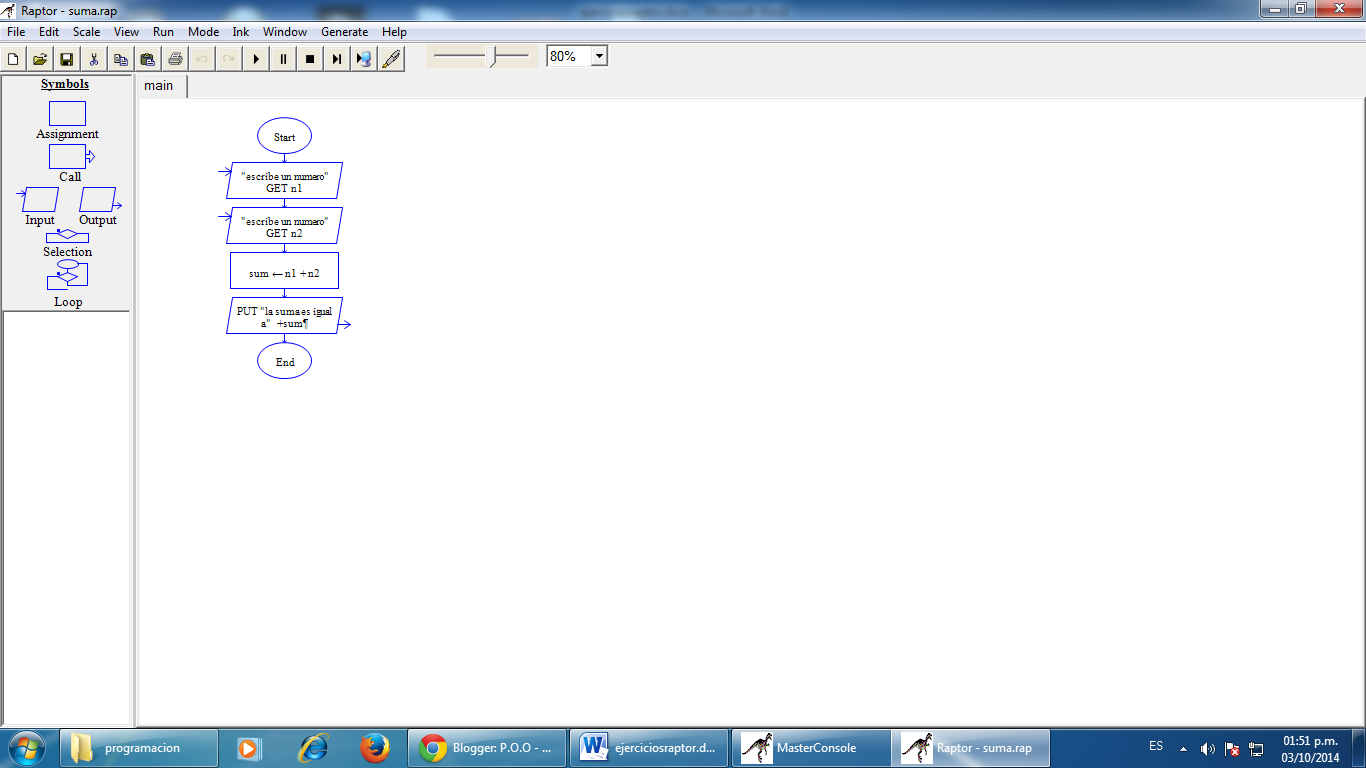Switch to MasterConsole window
The height and width of the screenshot is (768, 1366).
point(811,748)
